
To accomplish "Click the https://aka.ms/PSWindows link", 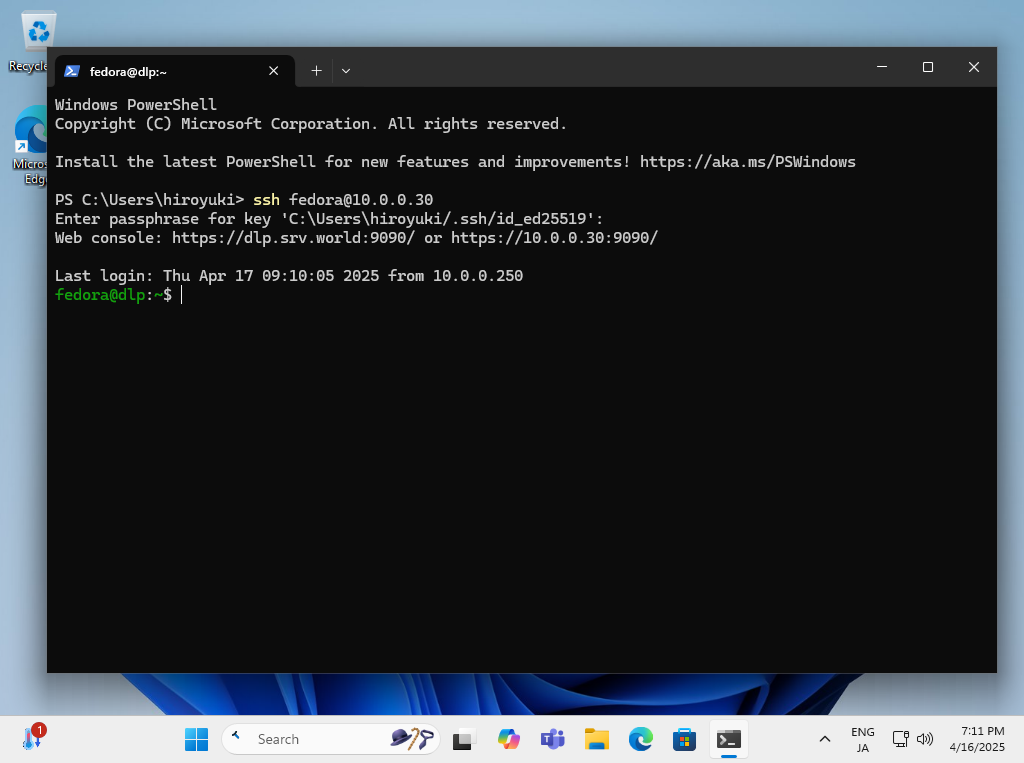I will pos(747,162).
